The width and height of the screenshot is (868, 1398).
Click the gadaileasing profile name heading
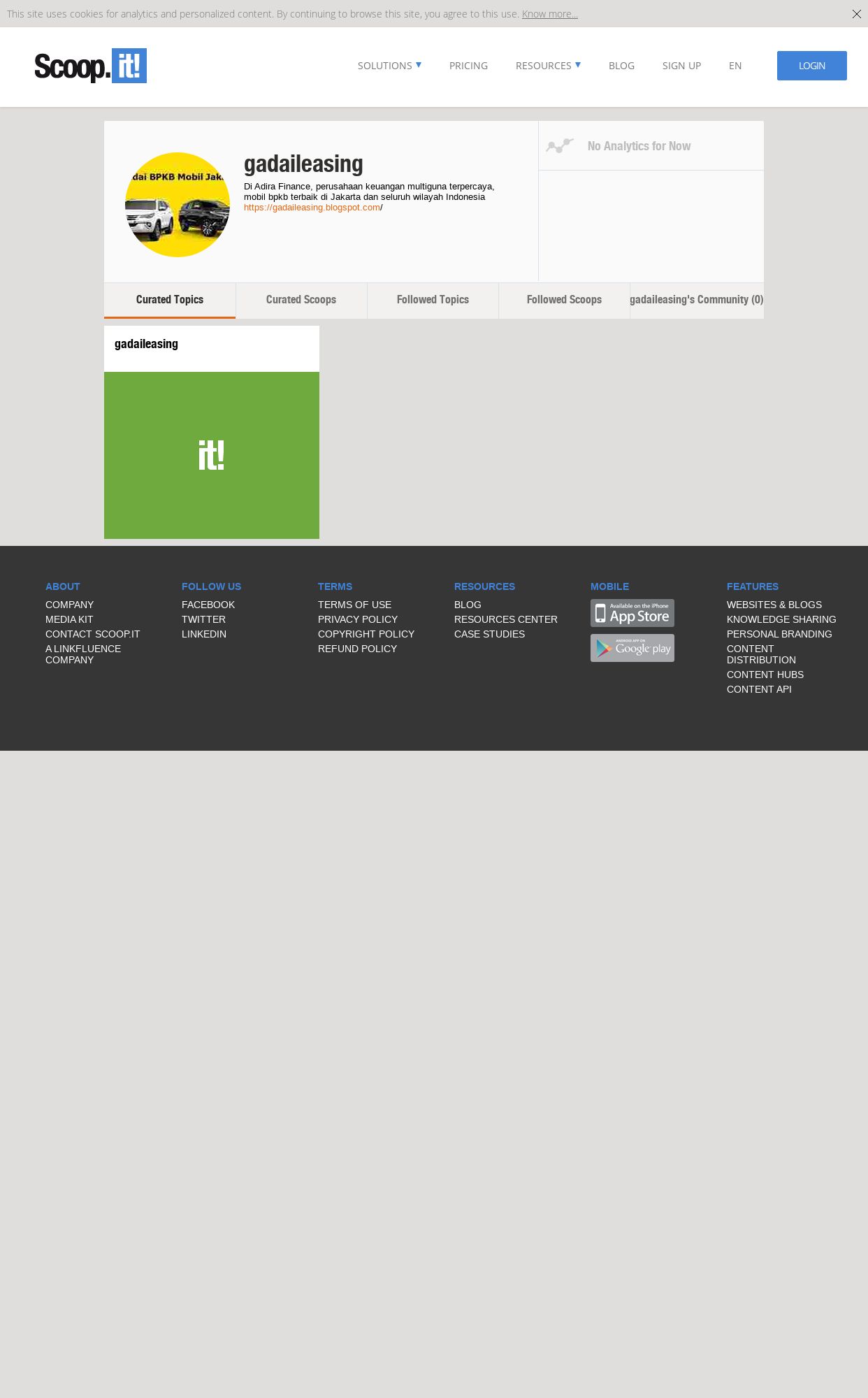[x=303, y=164]
